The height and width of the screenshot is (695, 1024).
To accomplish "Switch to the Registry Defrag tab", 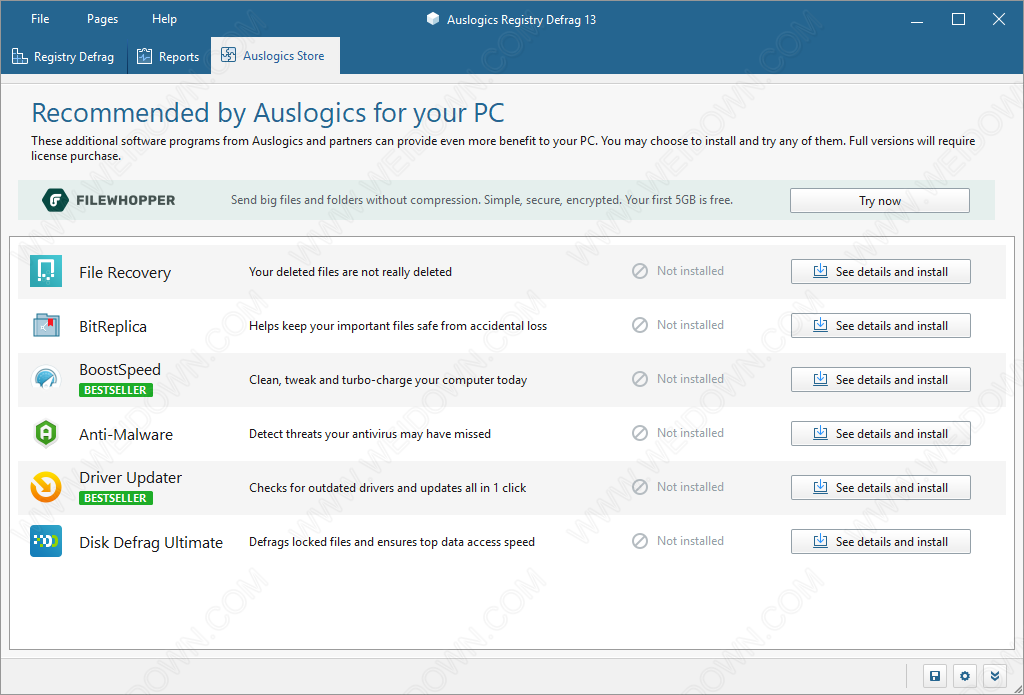I will (63, 57).
